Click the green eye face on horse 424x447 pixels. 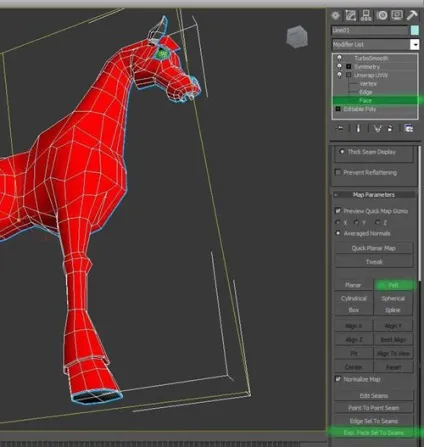point(163,53)
